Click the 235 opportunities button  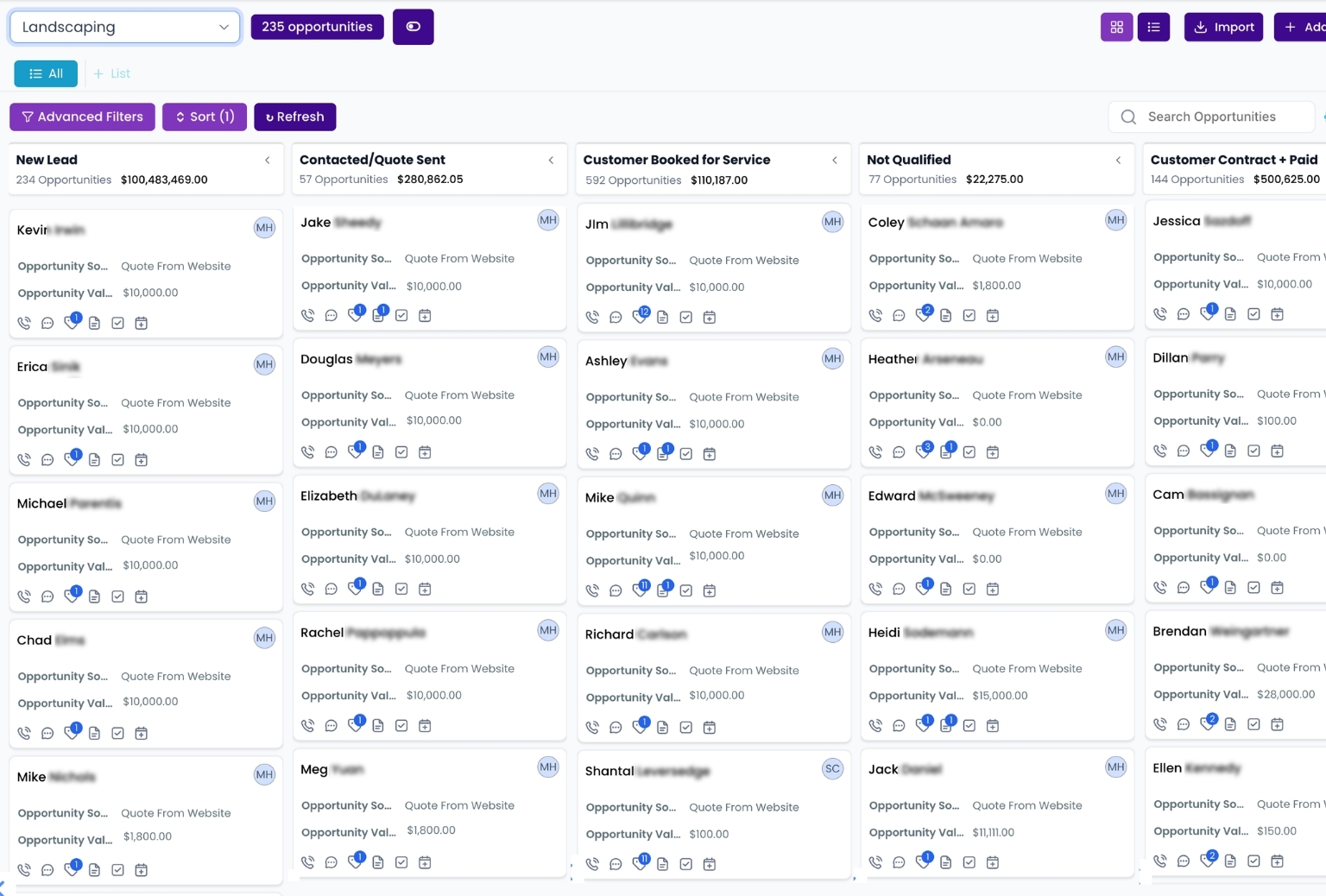pos(317,27)
